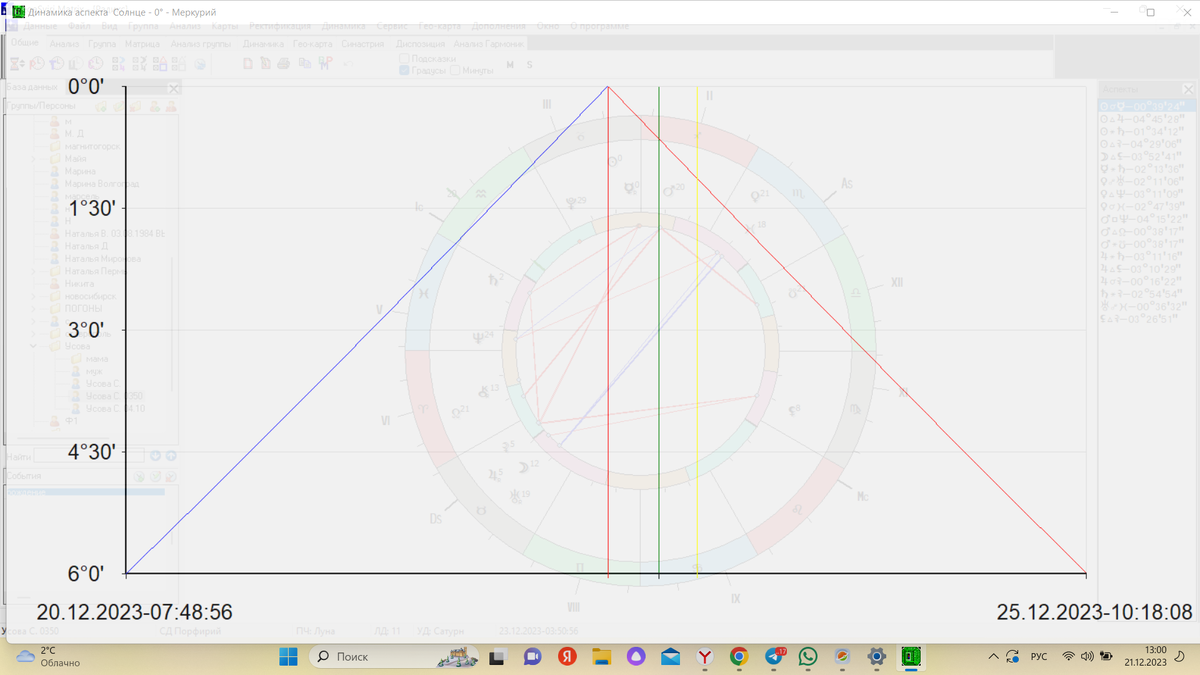Click the red vertical line in the chart
The width and height of the screenshot is (1200, 675).
608,330
